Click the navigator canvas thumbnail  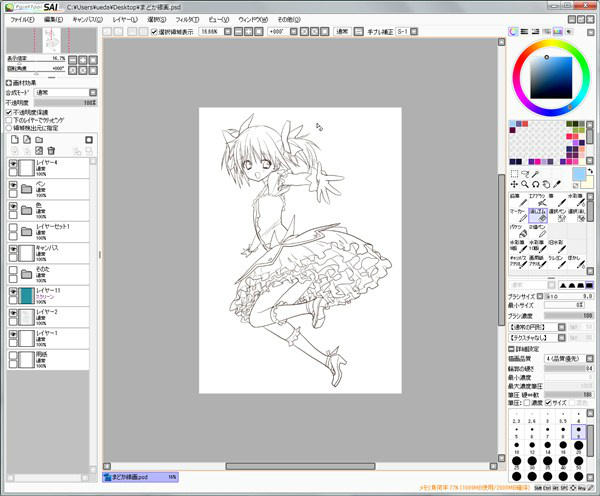tap(52, 41)
